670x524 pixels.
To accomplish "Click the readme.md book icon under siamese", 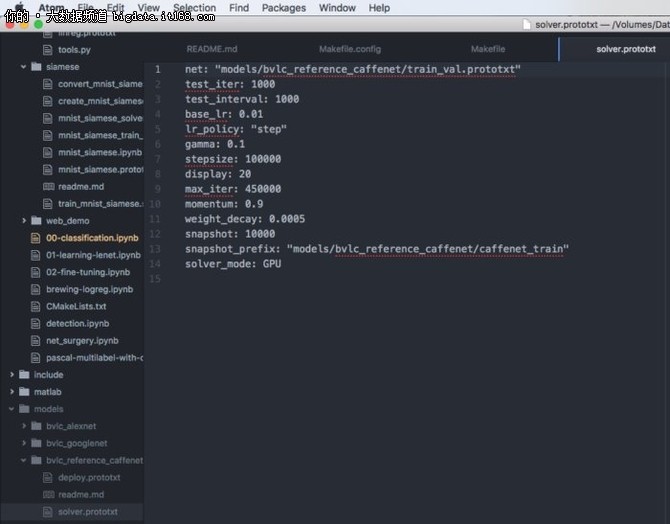I will pos(48,187).
